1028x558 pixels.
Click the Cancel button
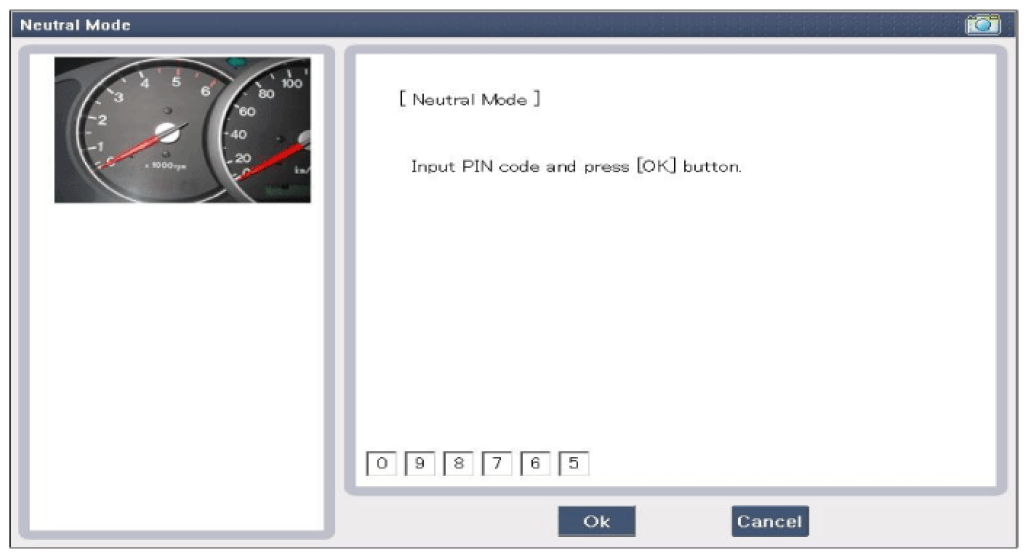click(770, 521)
